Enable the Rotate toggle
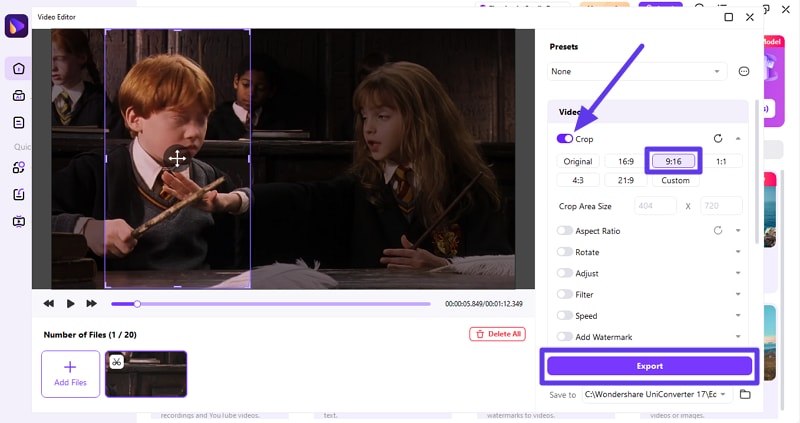 564,252
